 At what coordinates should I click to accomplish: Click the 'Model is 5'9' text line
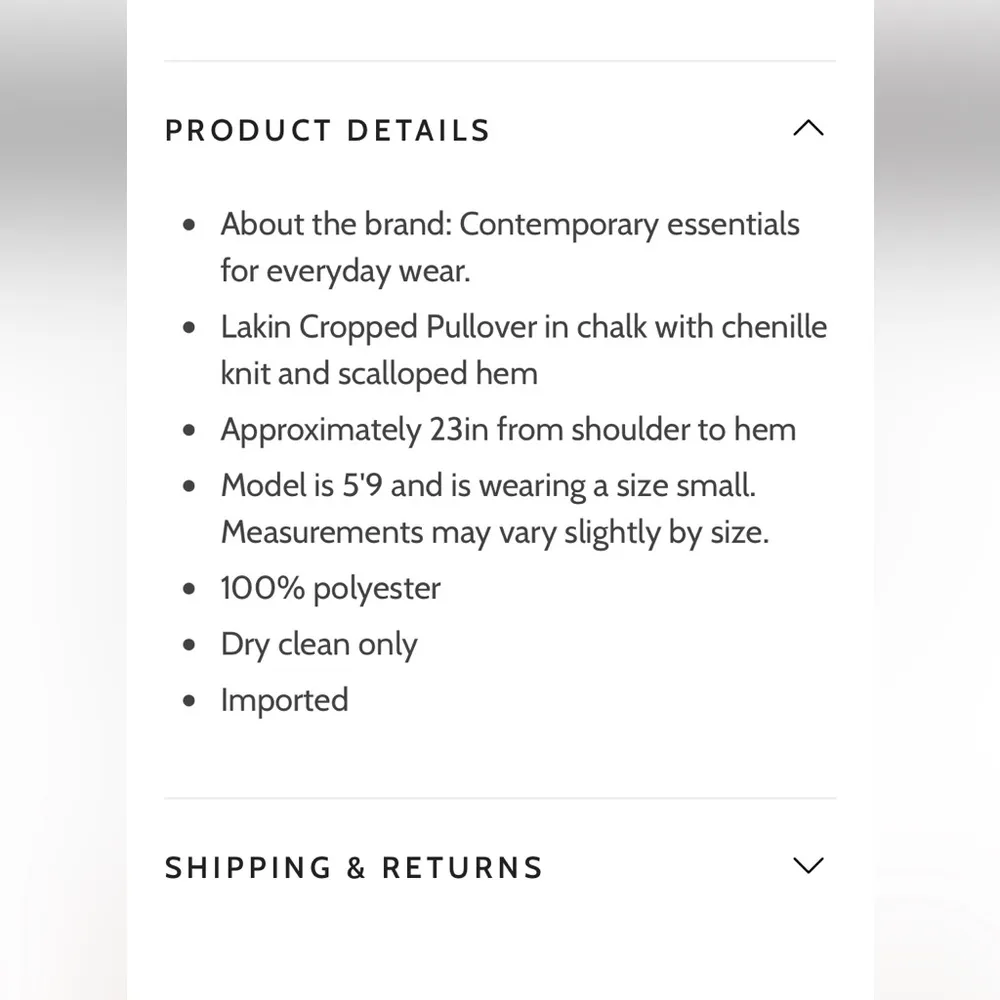coord(488,486)
